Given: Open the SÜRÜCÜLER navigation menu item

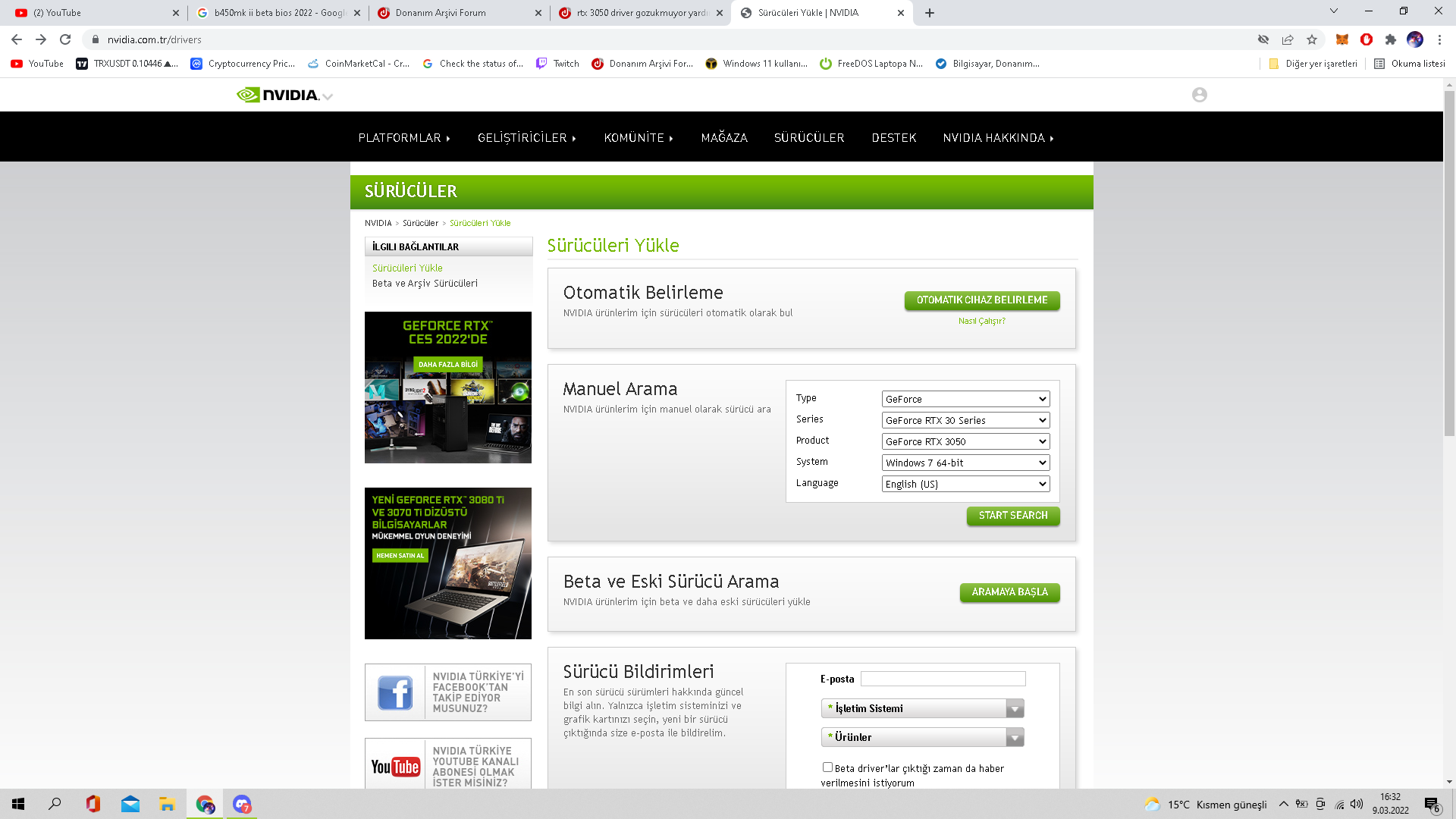Looking at the screenshot, I should click(808, 137).
